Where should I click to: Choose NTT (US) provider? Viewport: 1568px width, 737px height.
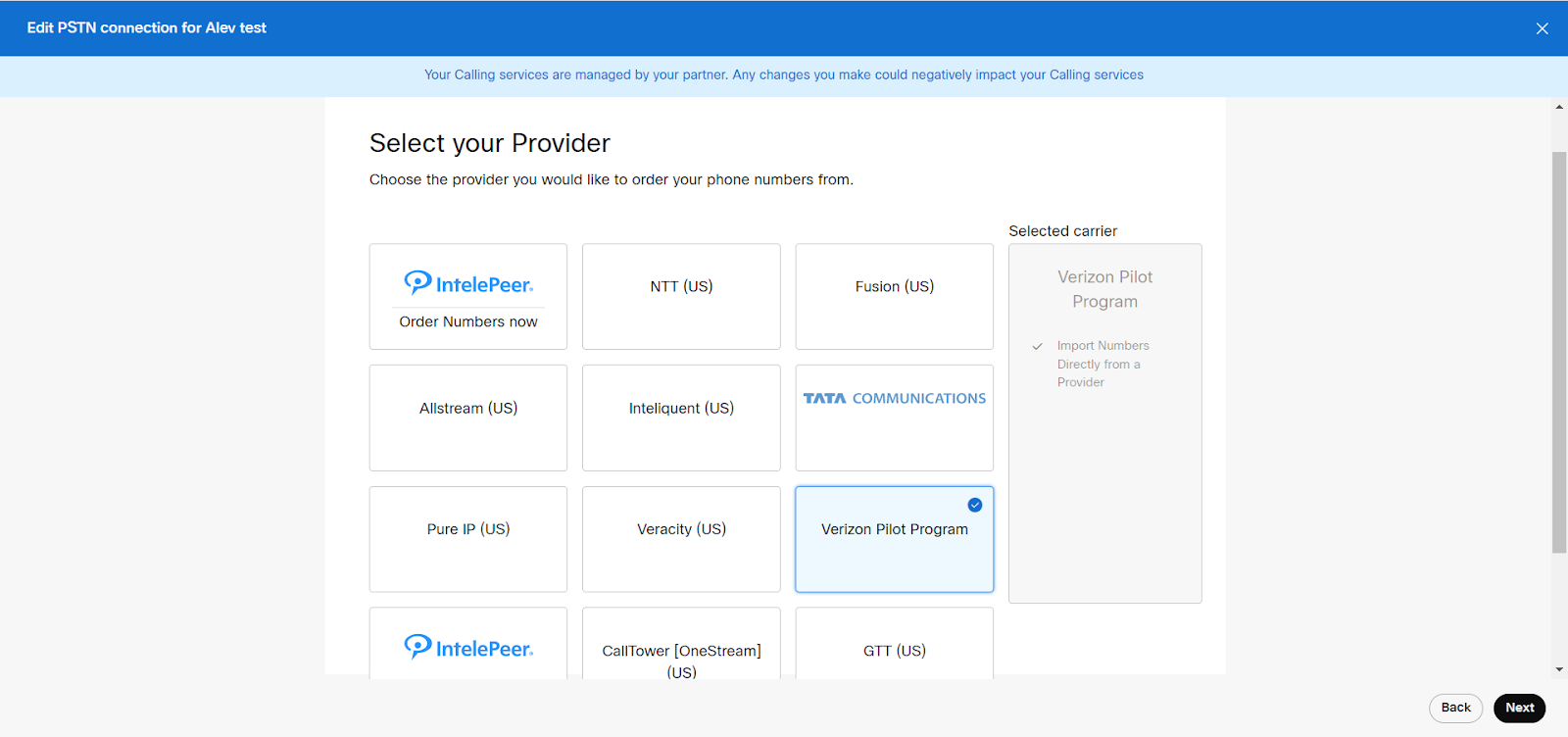pyautogui.click(x=681, y=297)
